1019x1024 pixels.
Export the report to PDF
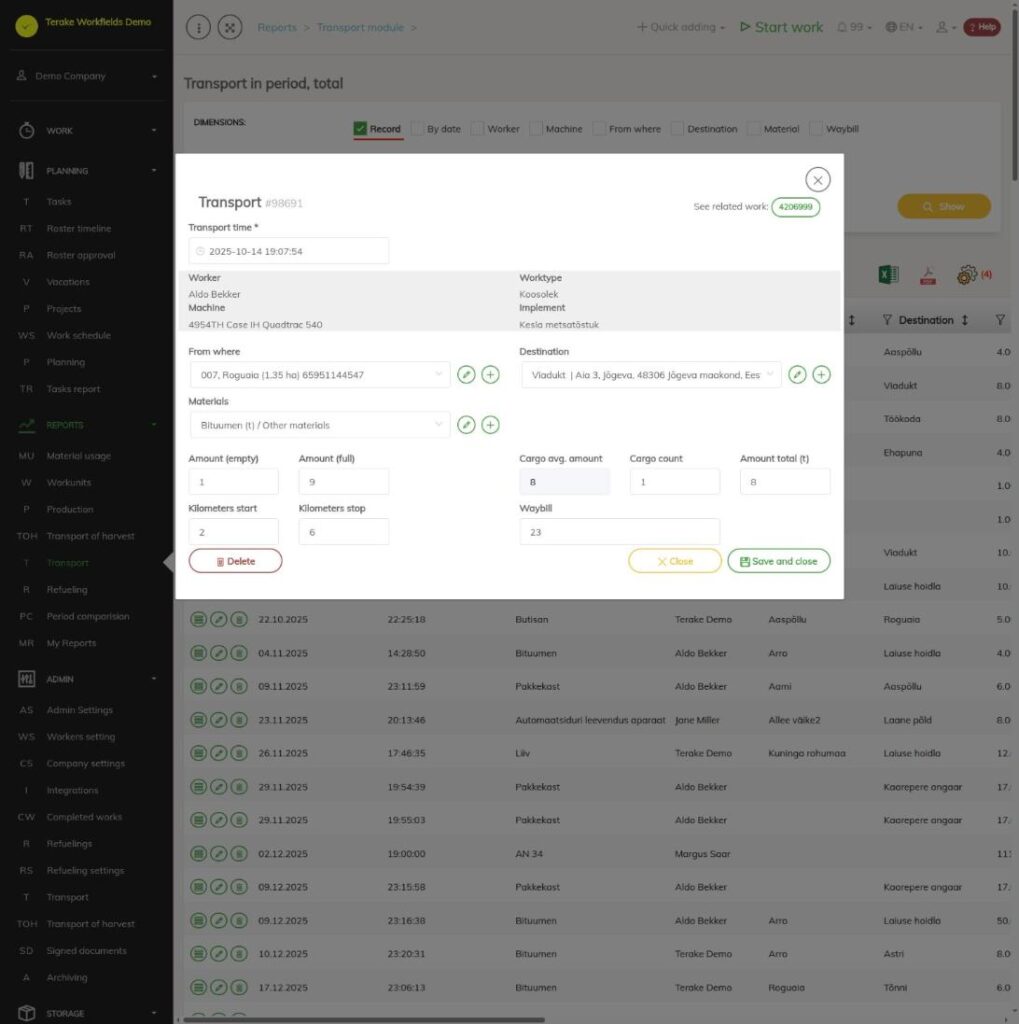point(928,275)
